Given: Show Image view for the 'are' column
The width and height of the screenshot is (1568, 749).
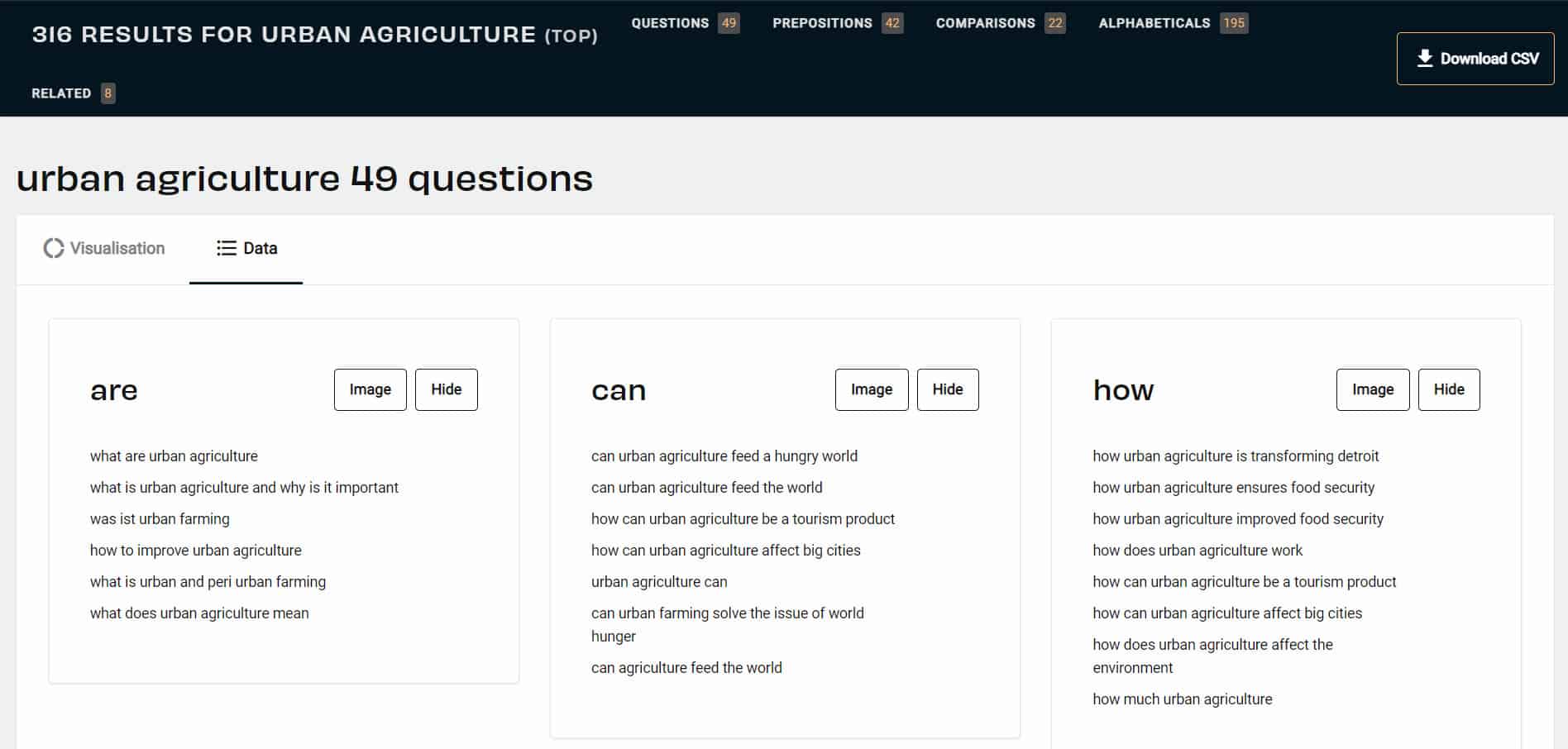Looking at the screenshot, I should (x=369, y=389).
